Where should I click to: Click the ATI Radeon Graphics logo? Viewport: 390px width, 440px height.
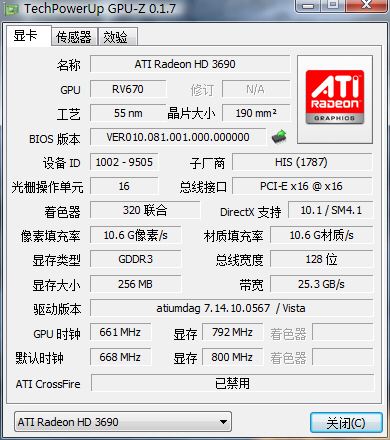point(335,97)
